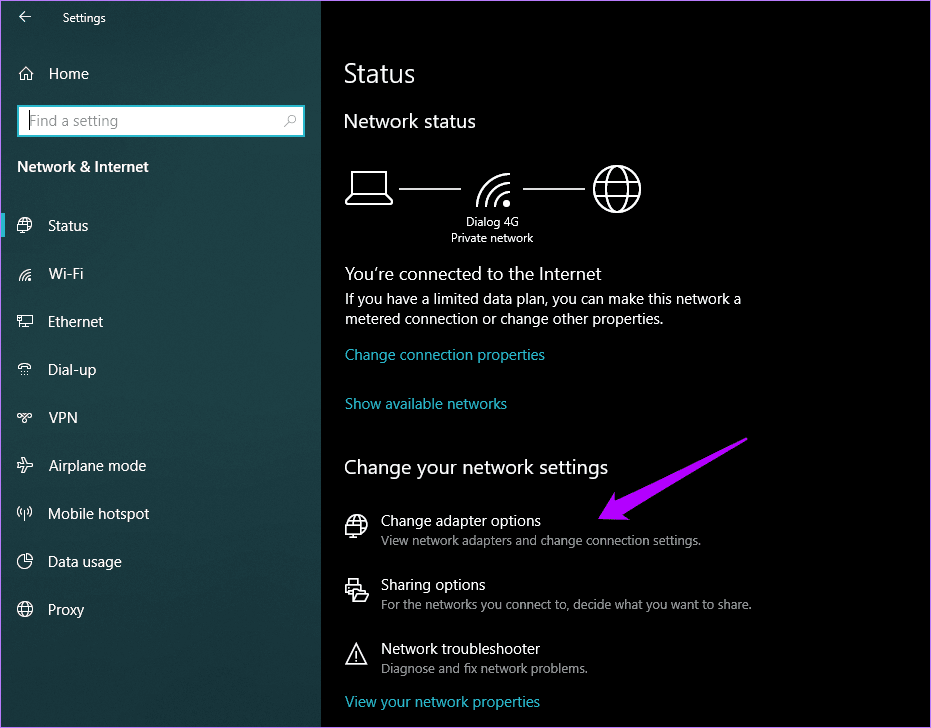Focus the Find a setting search box
This screenshot has height=728, width=931.
click(x=161, y=121)
